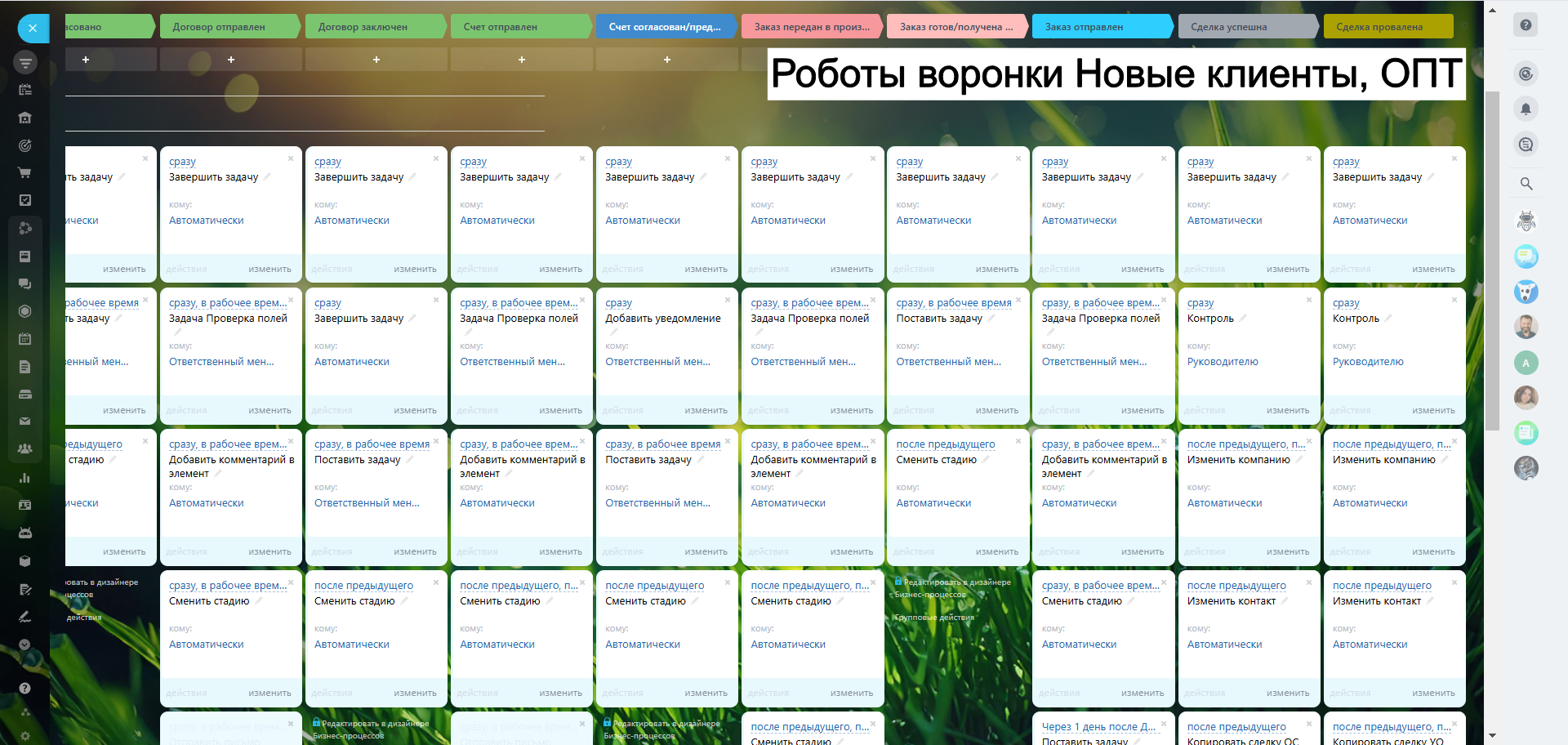Open the 'сразу' timing on the 'Добавить уведомление' robot

click(618, 303)
